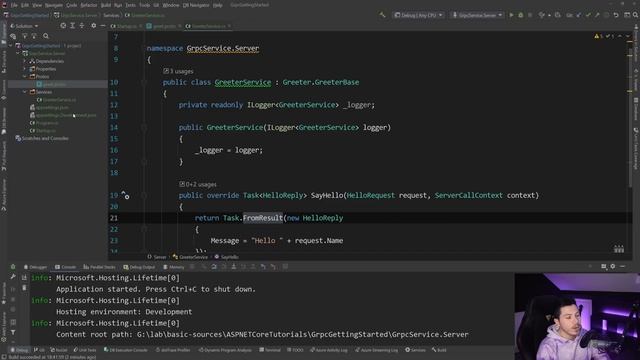Click the rerun debug icon in debug panel

pyautogui.click(x=13, y=267)
